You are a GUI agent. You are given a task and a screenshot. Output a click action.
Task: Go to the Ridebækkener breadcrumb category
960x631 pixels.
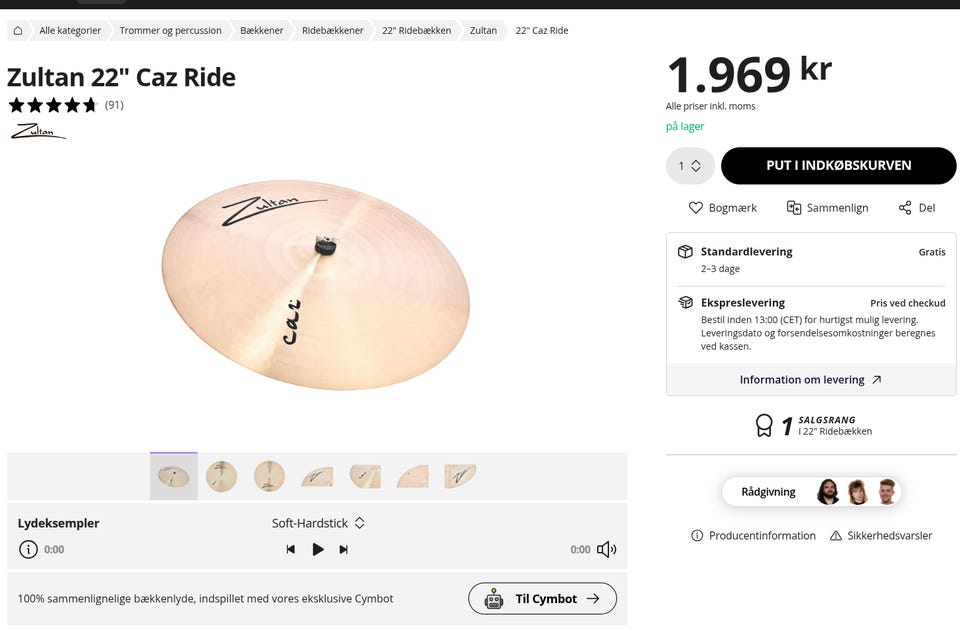(332, 30)
